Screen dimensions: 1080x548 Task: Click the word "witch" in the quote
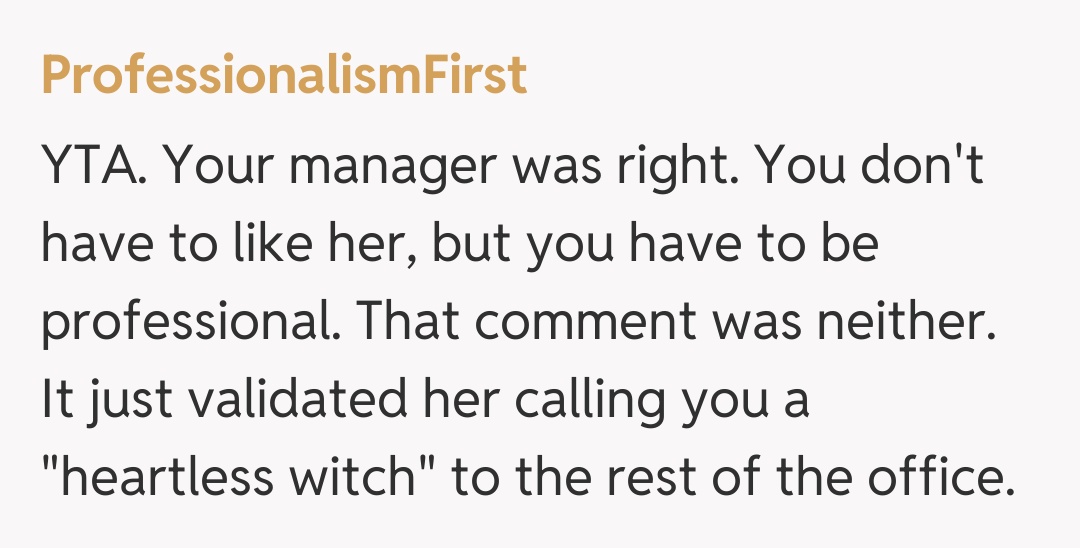point(358,480)
